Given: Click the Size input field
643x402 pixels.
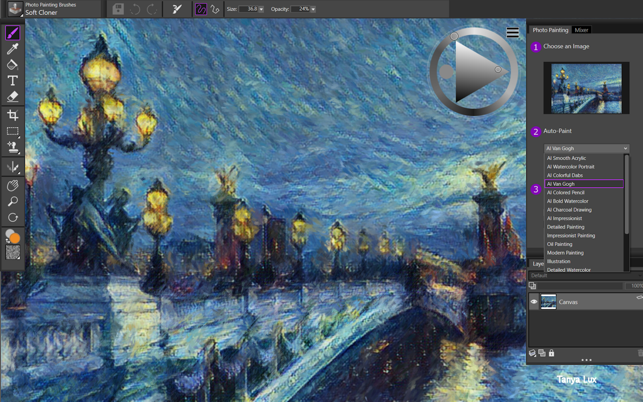Looking at the screenshot, I should pos(248,9).
